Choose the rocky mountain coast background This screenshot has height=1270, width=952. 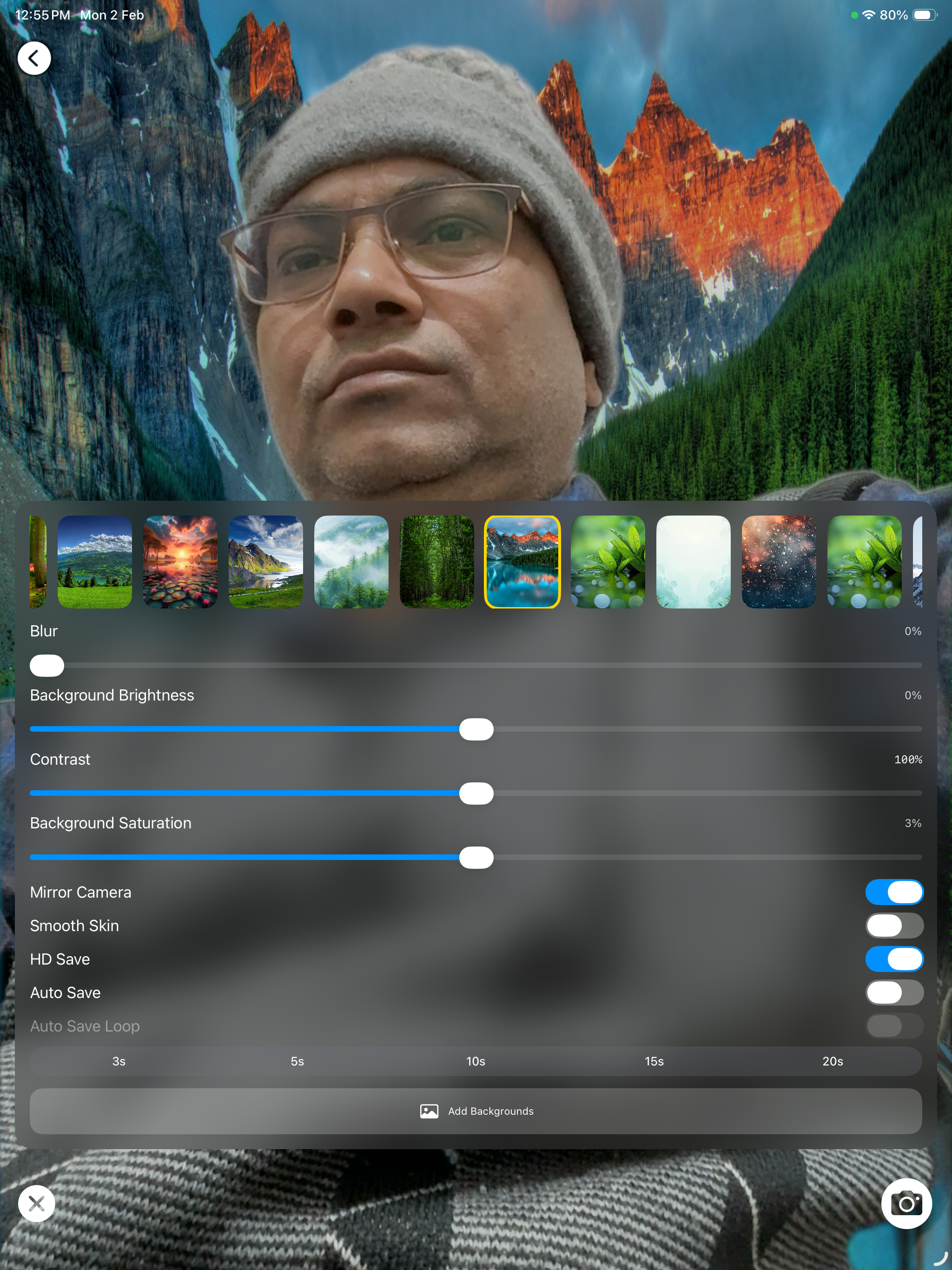[x=266, y=562]
